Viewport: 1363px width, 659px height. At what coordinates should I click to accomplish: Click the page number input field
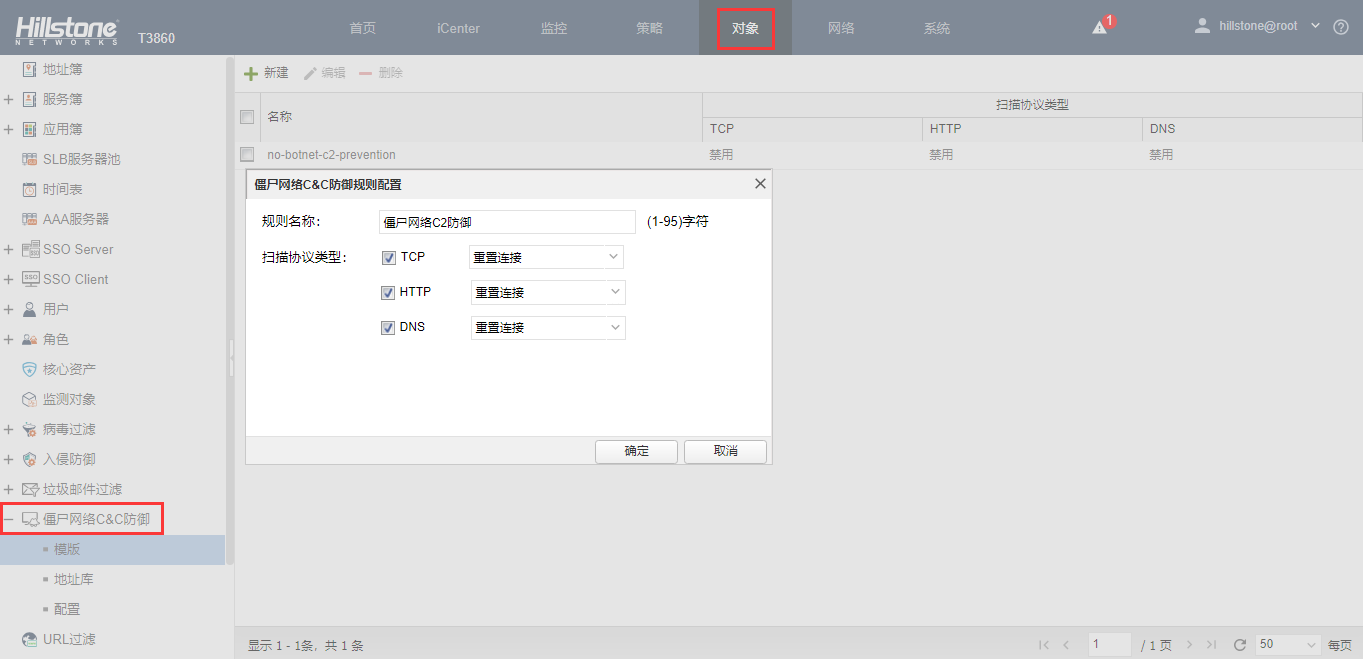(1109, 645)
